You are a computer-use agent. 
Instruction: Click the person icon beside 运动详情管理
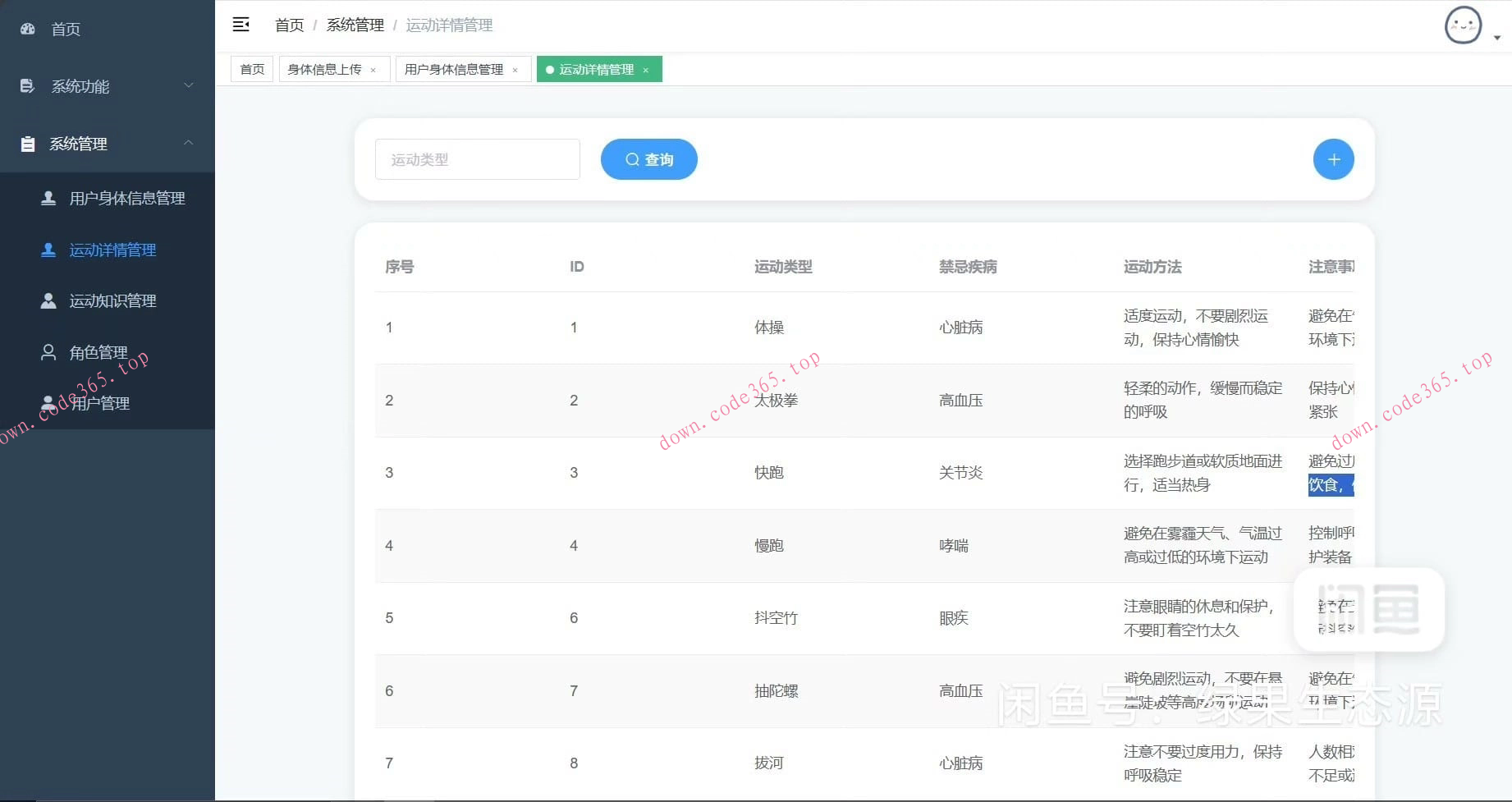coord(48,250)
